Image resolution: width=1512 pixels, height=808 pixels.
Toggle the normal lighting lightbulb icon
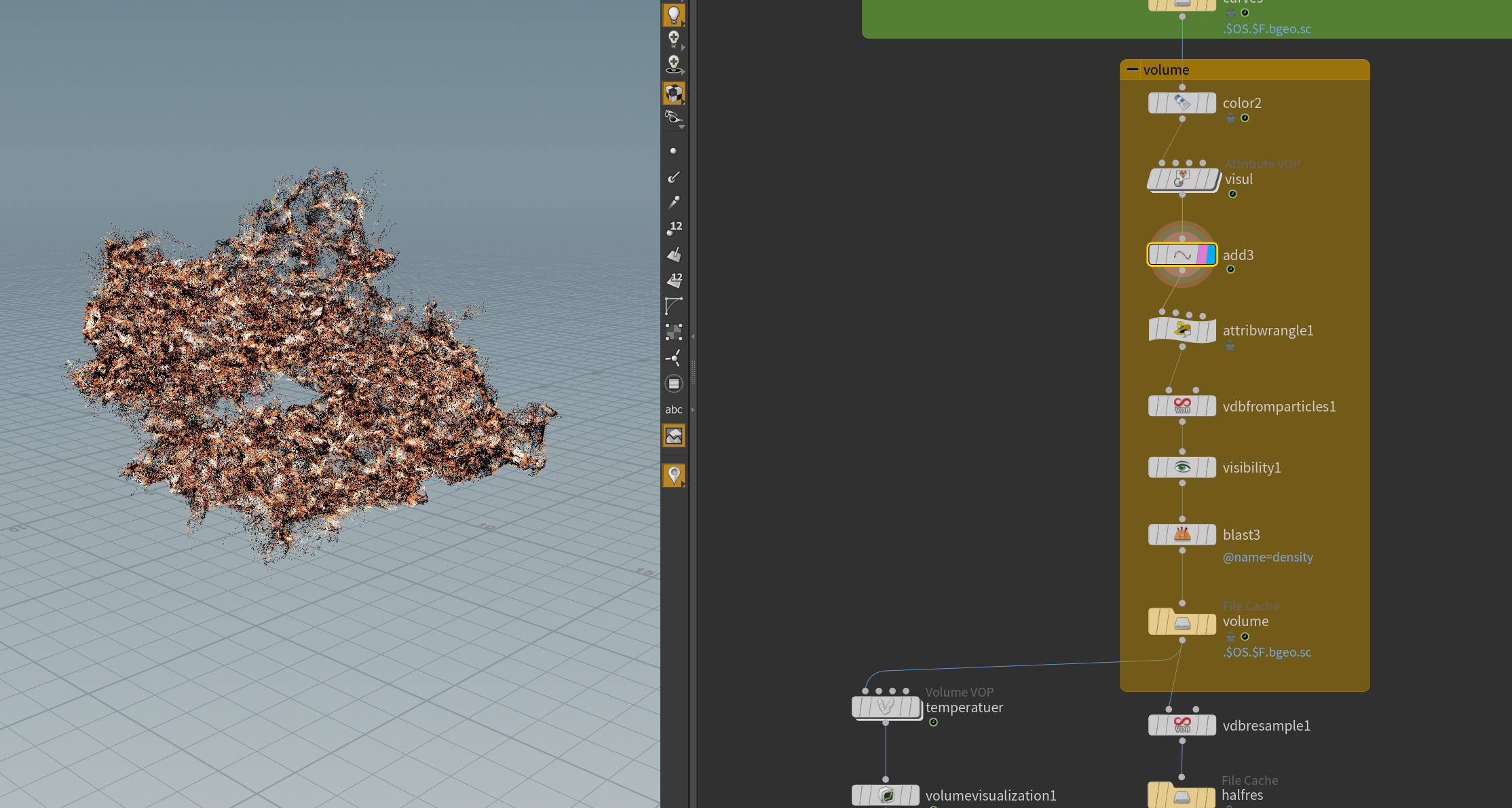point(673,14)
